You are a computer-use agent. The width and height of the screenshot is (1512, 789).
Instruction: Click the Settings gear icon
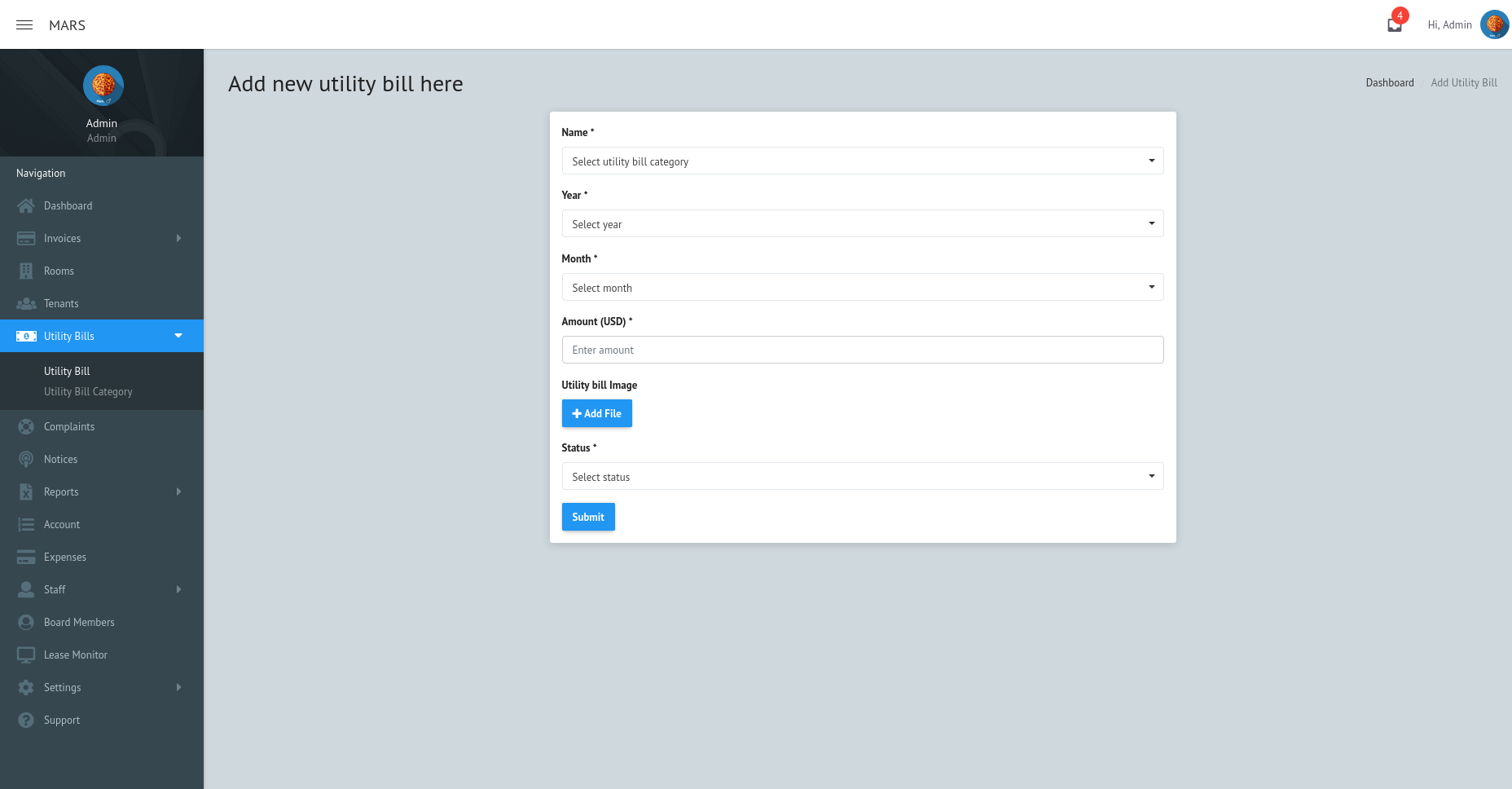click(26, 687)
